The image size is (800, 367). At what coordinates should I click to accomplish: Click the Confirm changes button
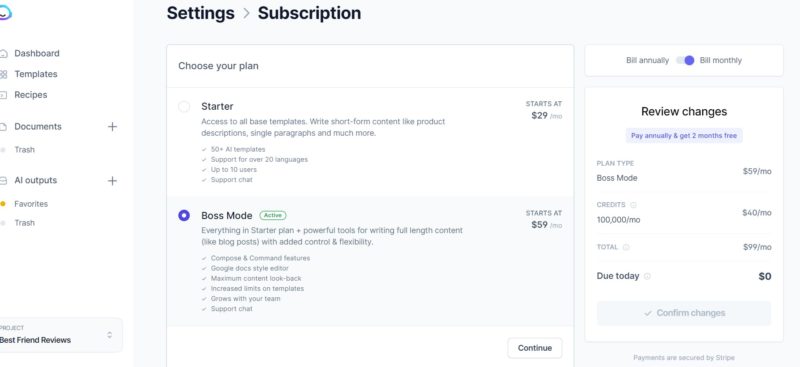click(x=684, y=313)
